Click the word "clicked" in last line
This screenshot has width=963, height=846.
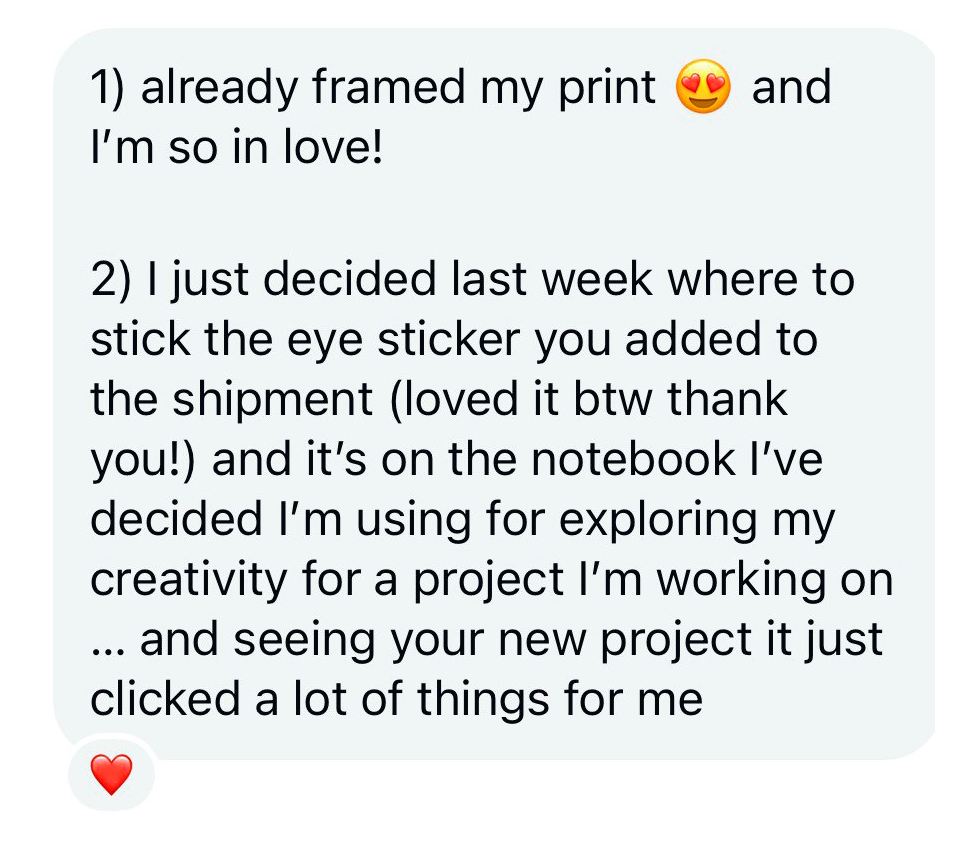165,700
